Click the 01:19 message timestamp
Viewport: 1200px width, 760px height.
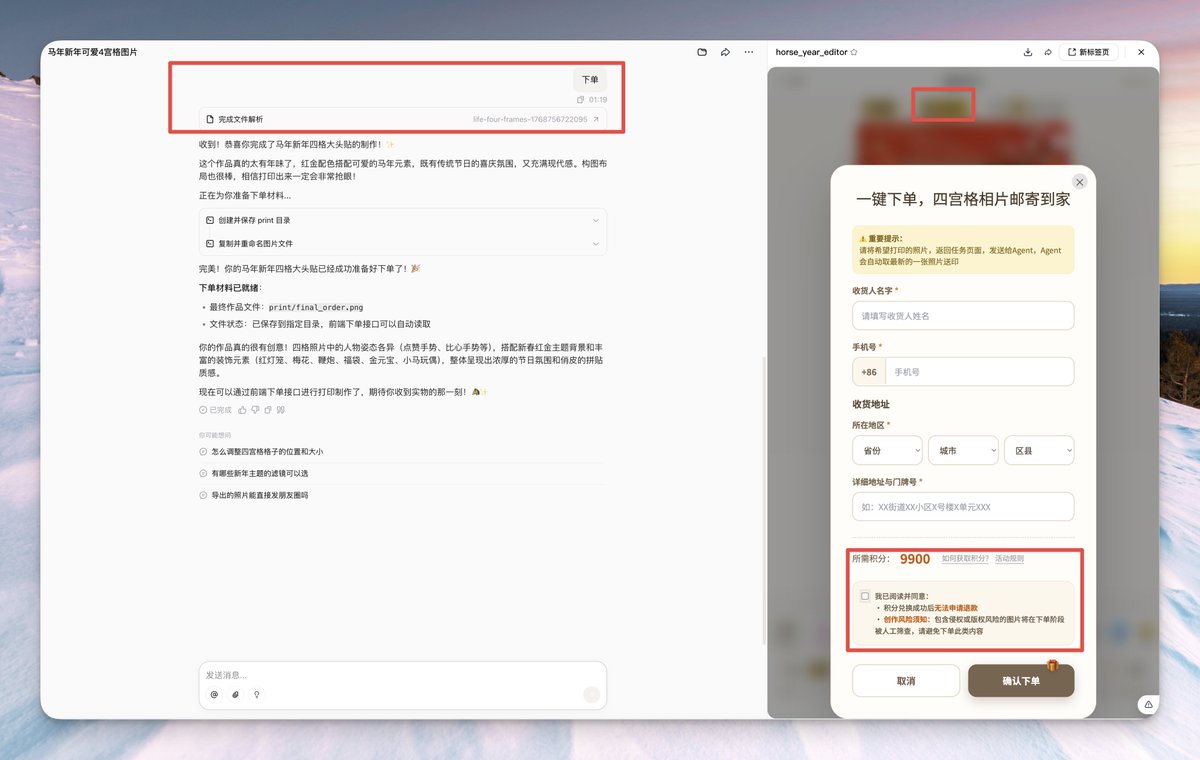point(598,100)
